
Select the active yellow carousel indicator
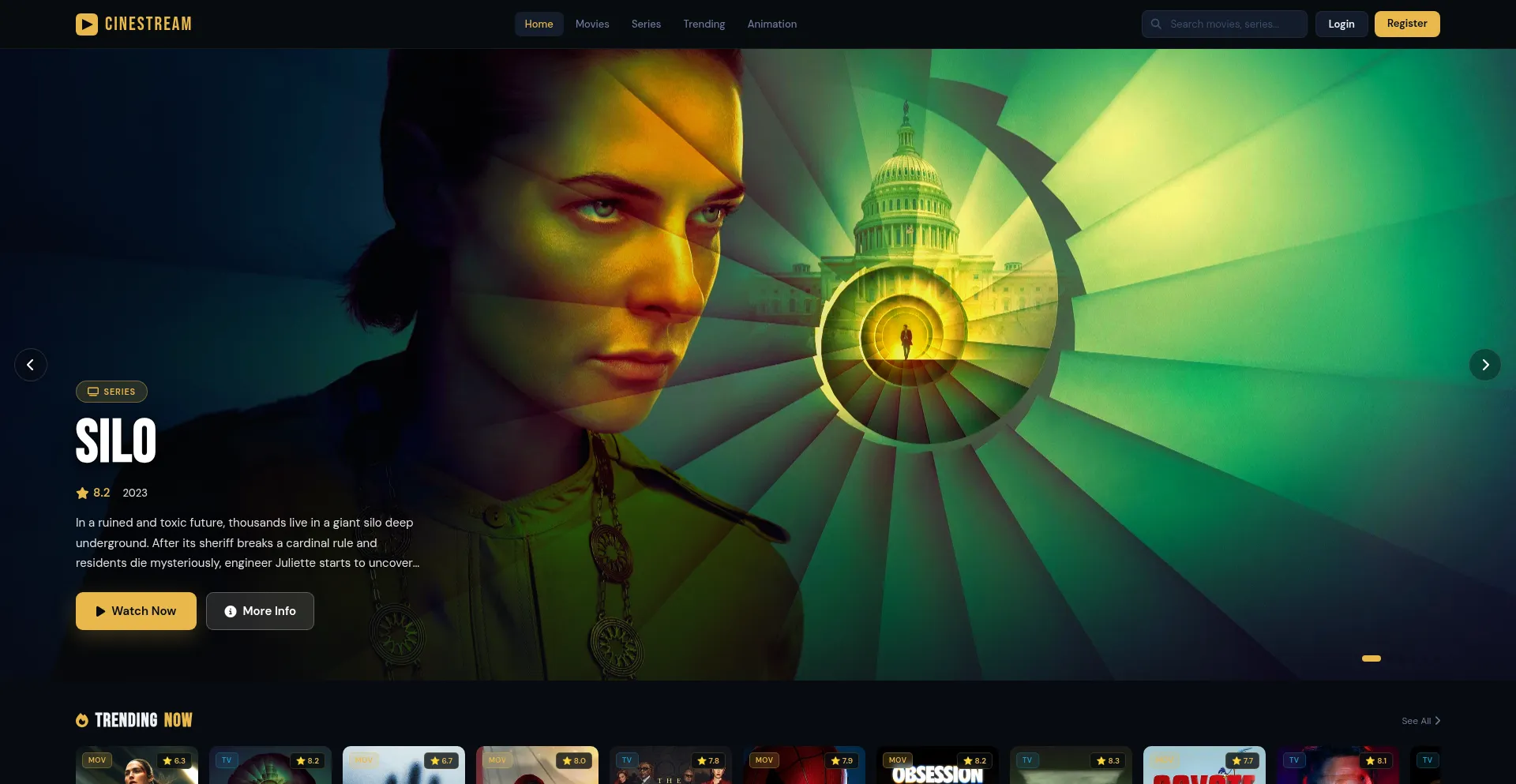click(x=1372, y=658)
